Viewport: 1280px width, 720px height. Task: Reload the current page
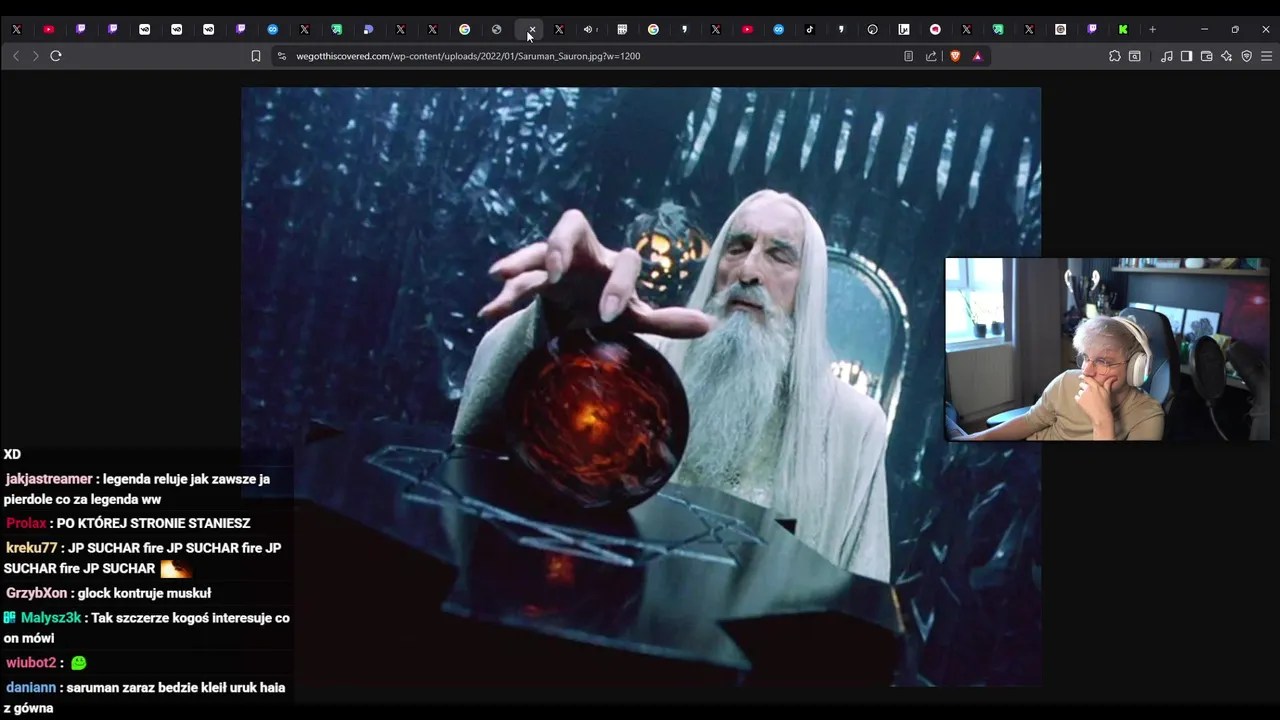pos(56,56)
